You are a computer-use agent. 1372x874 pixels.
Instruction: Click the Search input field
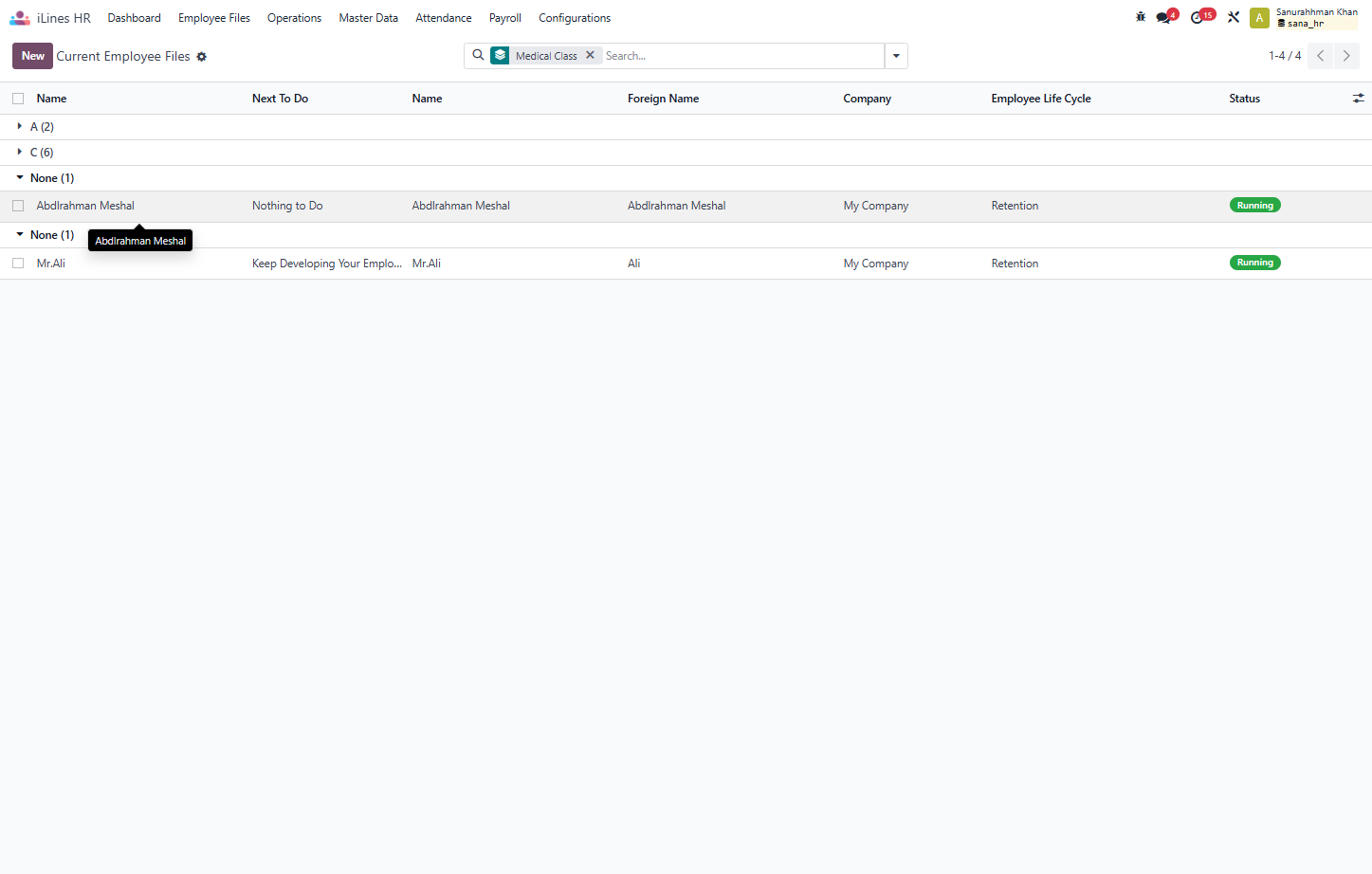[742, 56]
